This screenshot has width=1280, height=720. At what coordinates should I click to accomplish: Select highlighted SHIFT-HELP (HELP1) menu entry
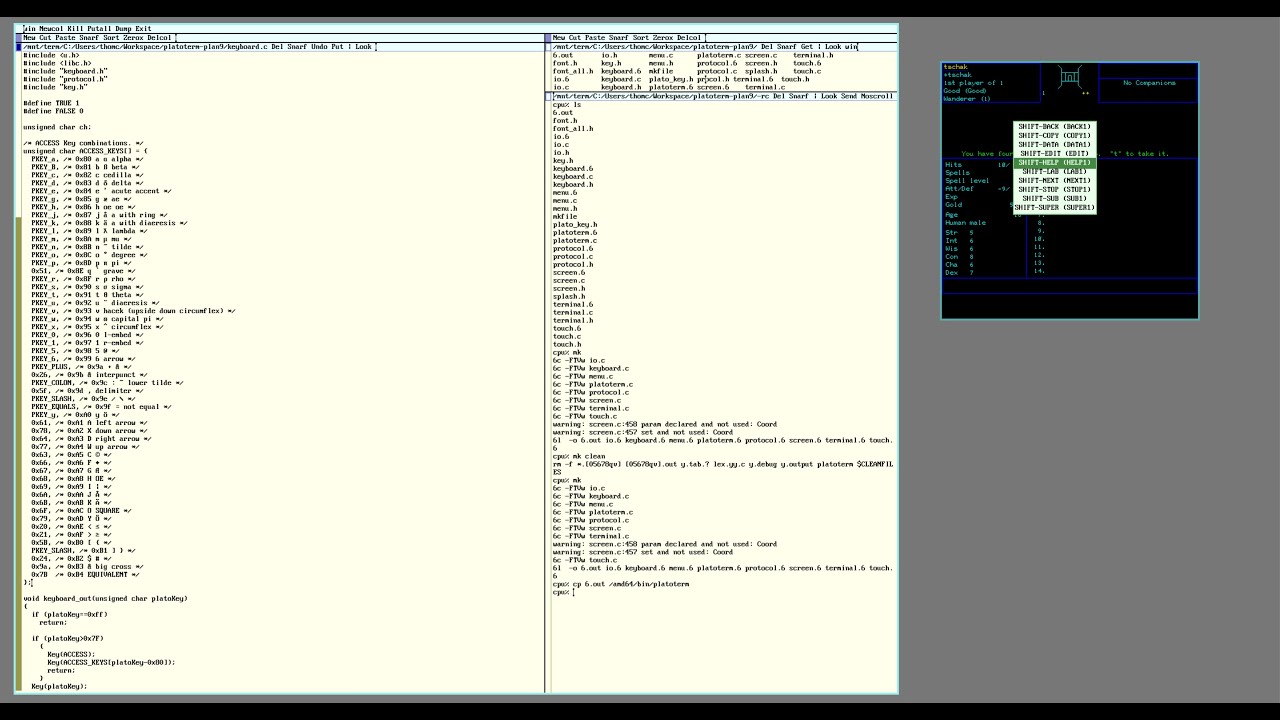(x=1055, y=163)
